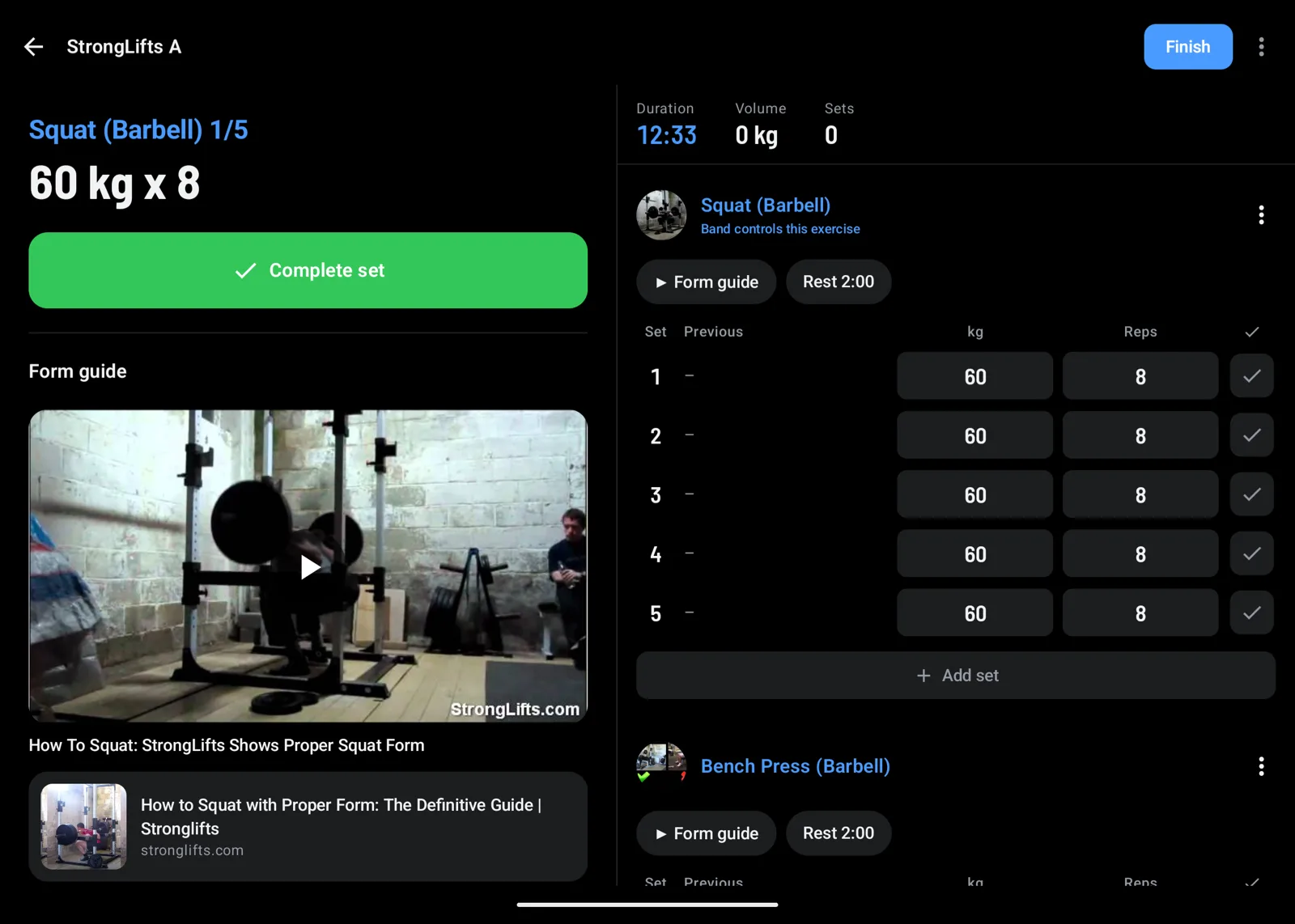Edit the reps field for squat set 2
1295x924 pixels.
1140,435
